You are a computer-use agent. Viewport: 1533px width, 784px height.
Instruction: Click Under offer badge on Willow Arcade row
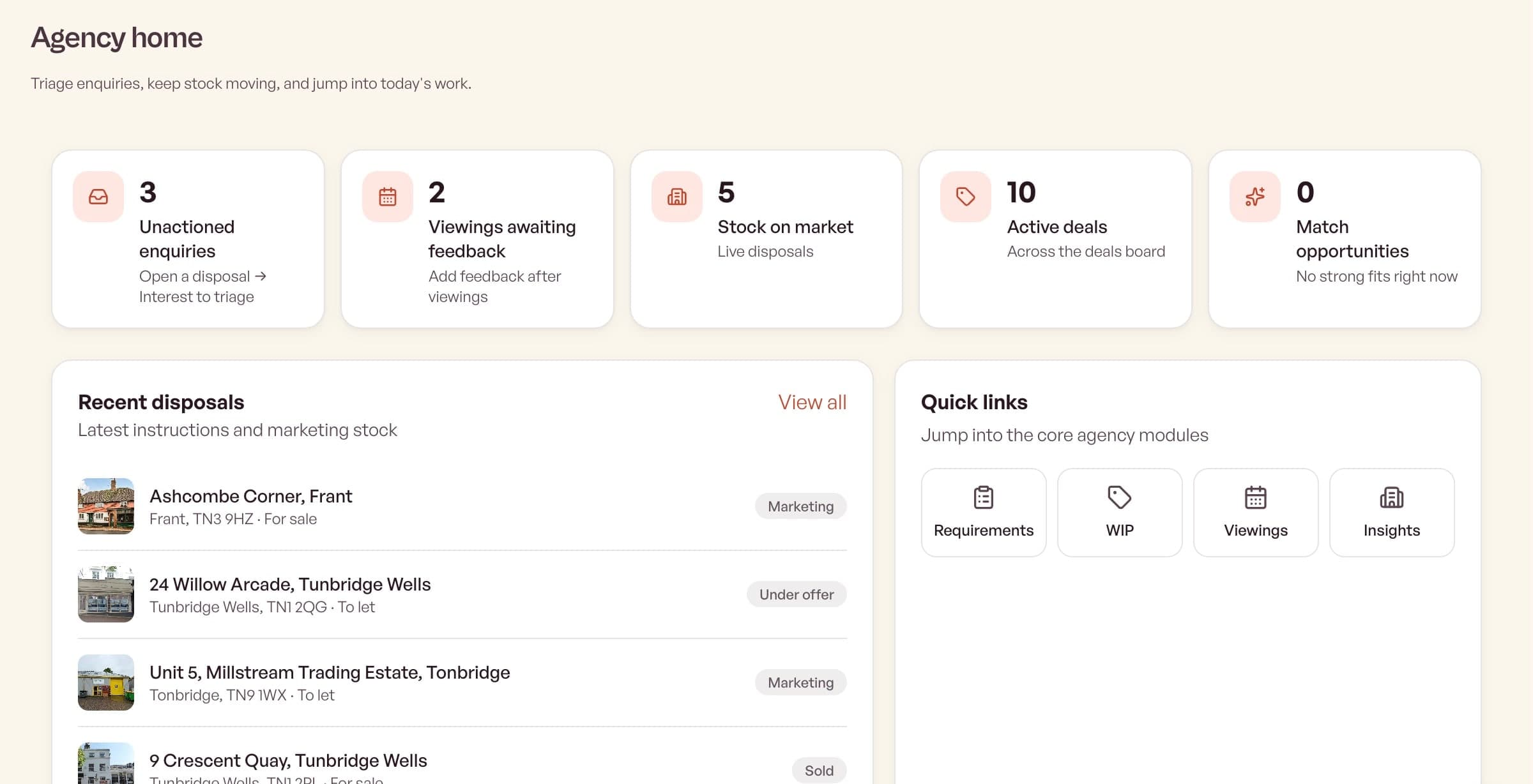[x=797, y=594]
